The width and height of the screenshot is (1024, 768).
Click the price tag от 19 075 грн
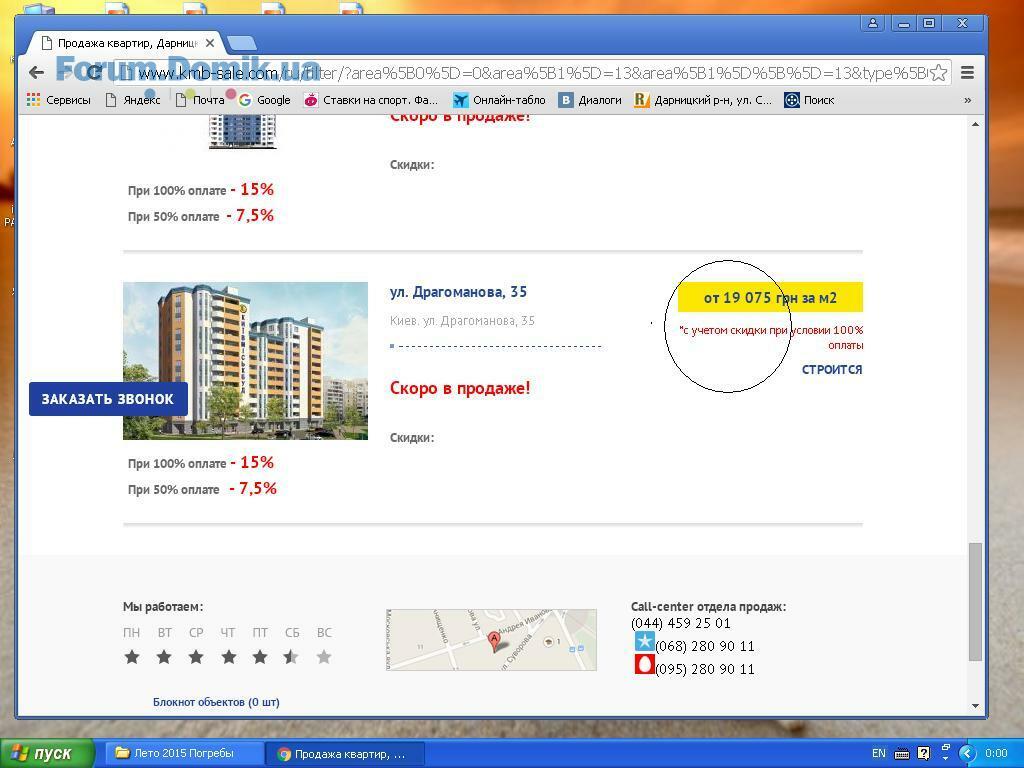point(770,298)
